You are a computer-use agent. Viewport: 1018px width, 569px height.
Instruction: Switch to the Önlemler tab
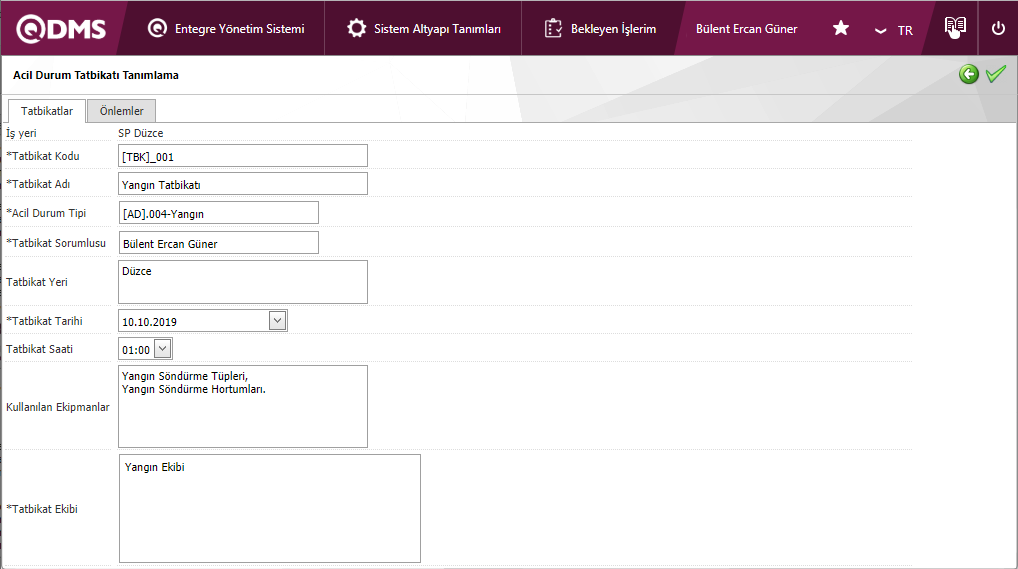point(121,111)
